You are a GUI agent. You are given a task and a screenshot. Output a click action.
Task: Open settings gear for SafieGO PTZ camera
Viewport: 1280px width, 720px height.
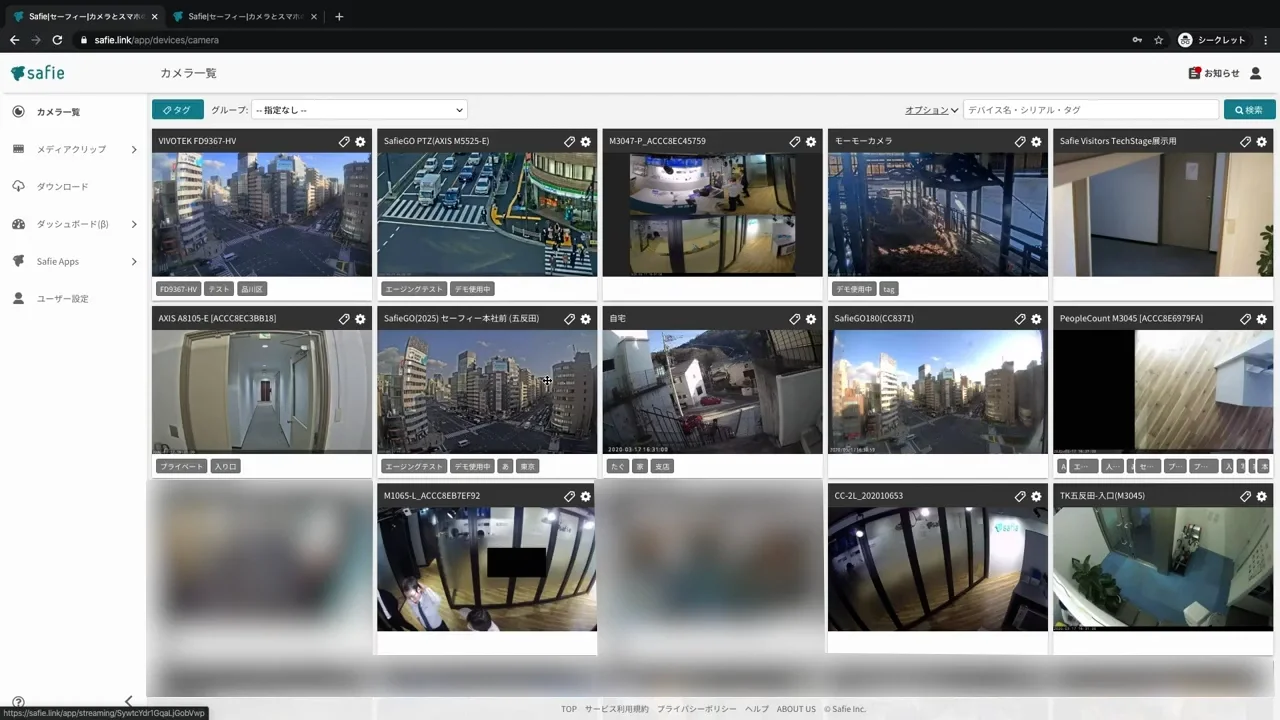[x=586, y=142]
